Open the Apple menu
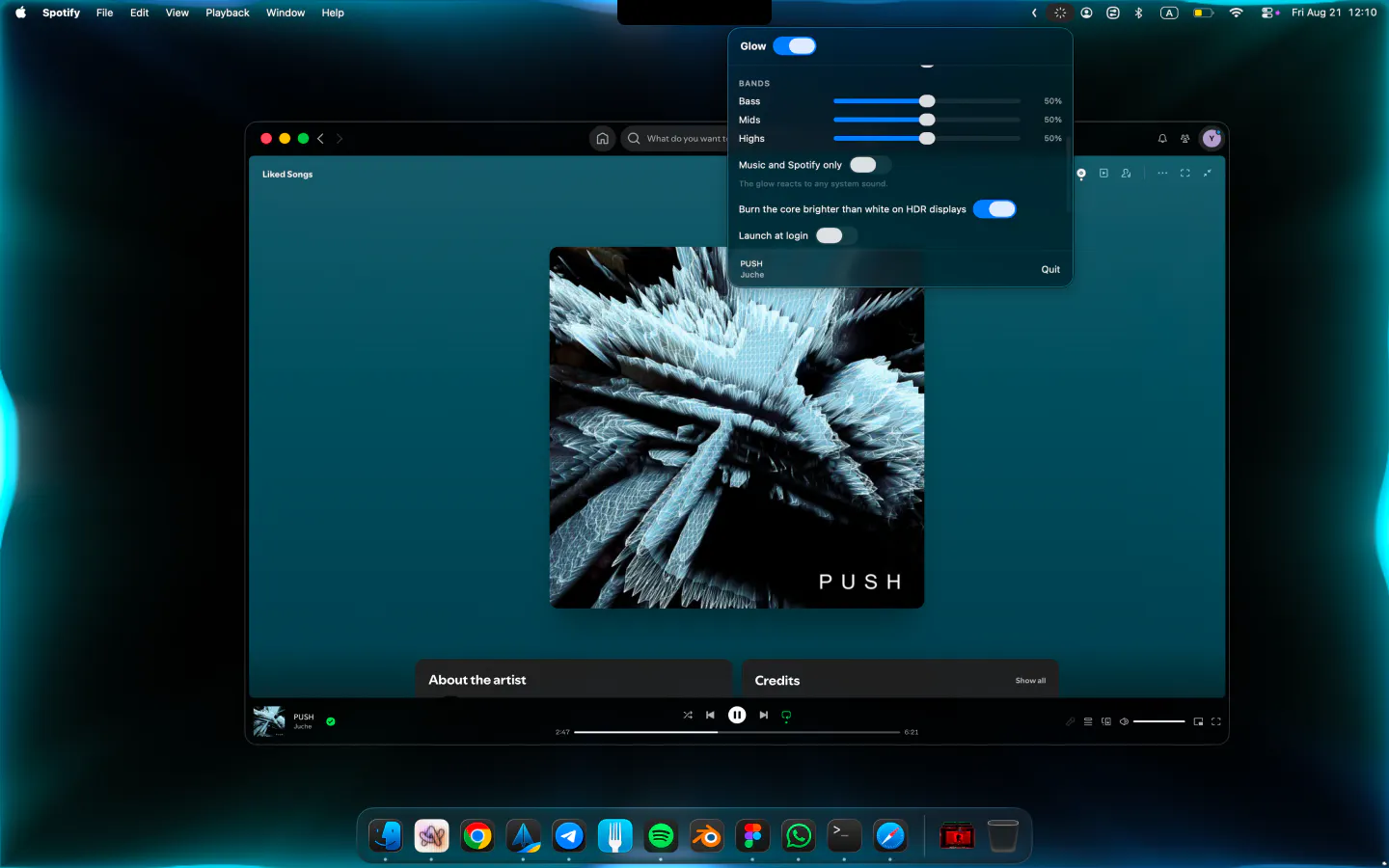Screen dimensions: 1389x868 tap(20, 13)
